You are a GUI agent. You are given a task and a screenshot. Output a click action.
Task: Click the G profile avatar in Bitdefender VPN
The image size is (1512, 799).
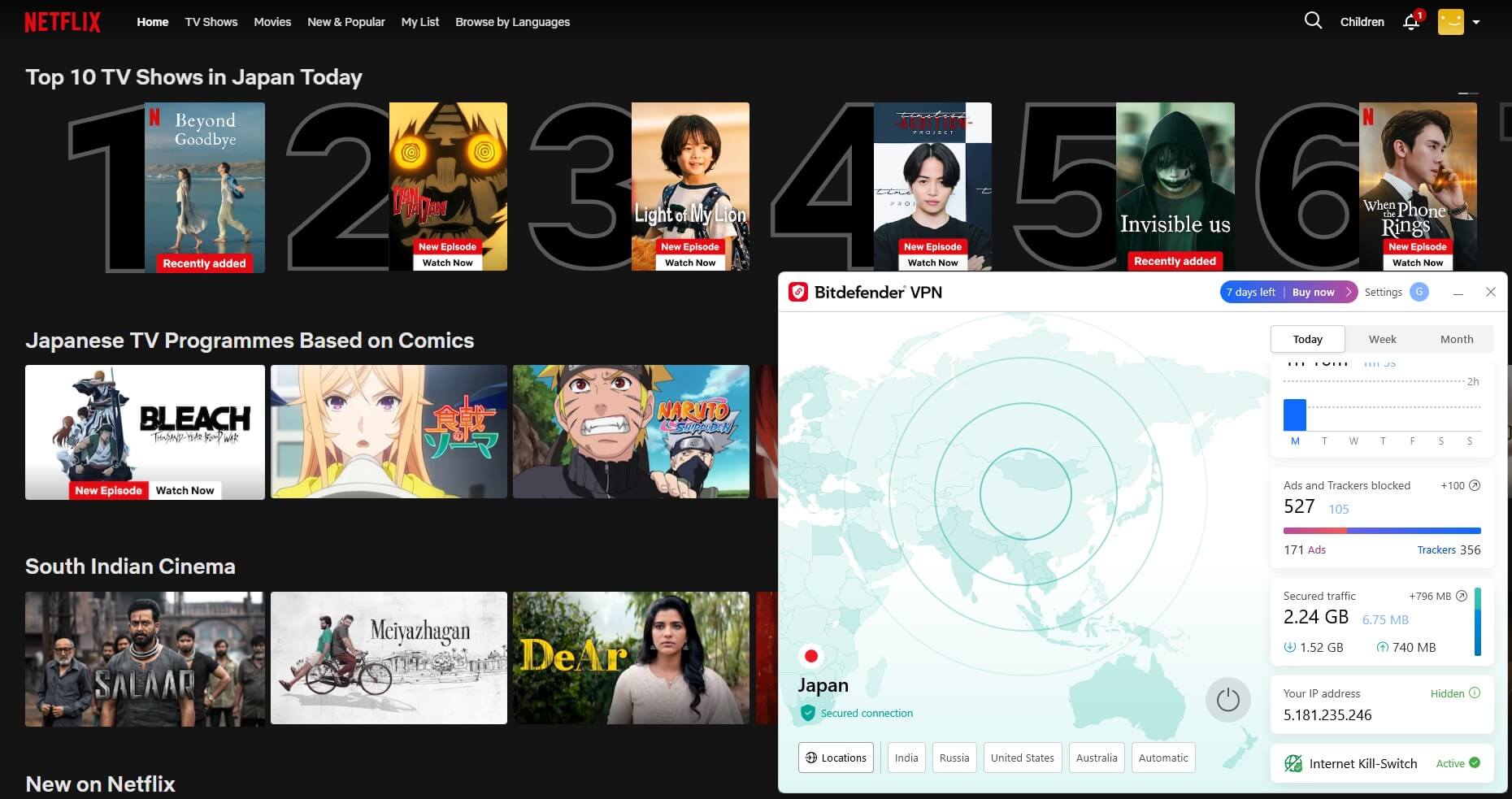point(1419,292)
